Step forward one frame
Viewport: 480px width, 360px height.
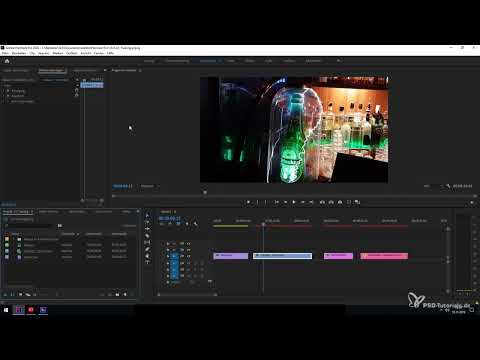[x=303, y=202]
